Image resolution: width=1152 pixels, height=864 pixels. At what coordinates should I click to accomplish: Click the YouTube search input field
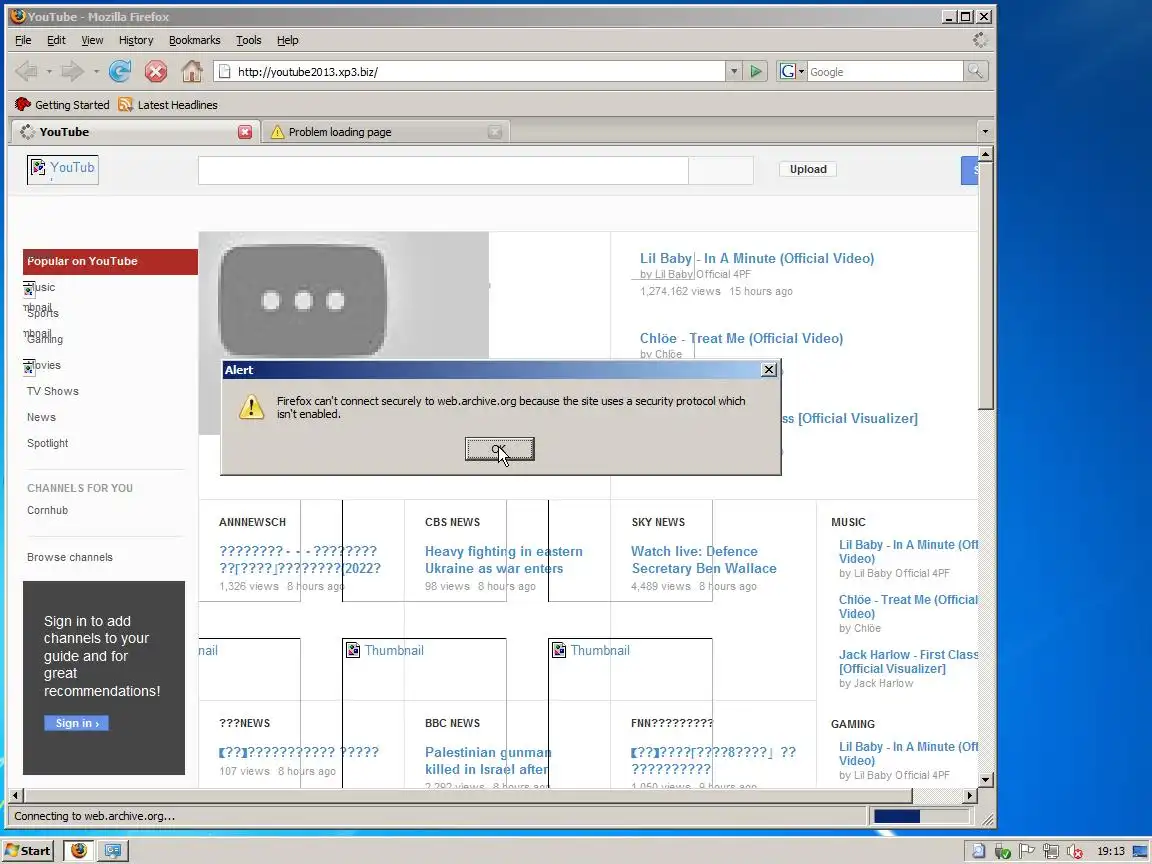point(443,170)
